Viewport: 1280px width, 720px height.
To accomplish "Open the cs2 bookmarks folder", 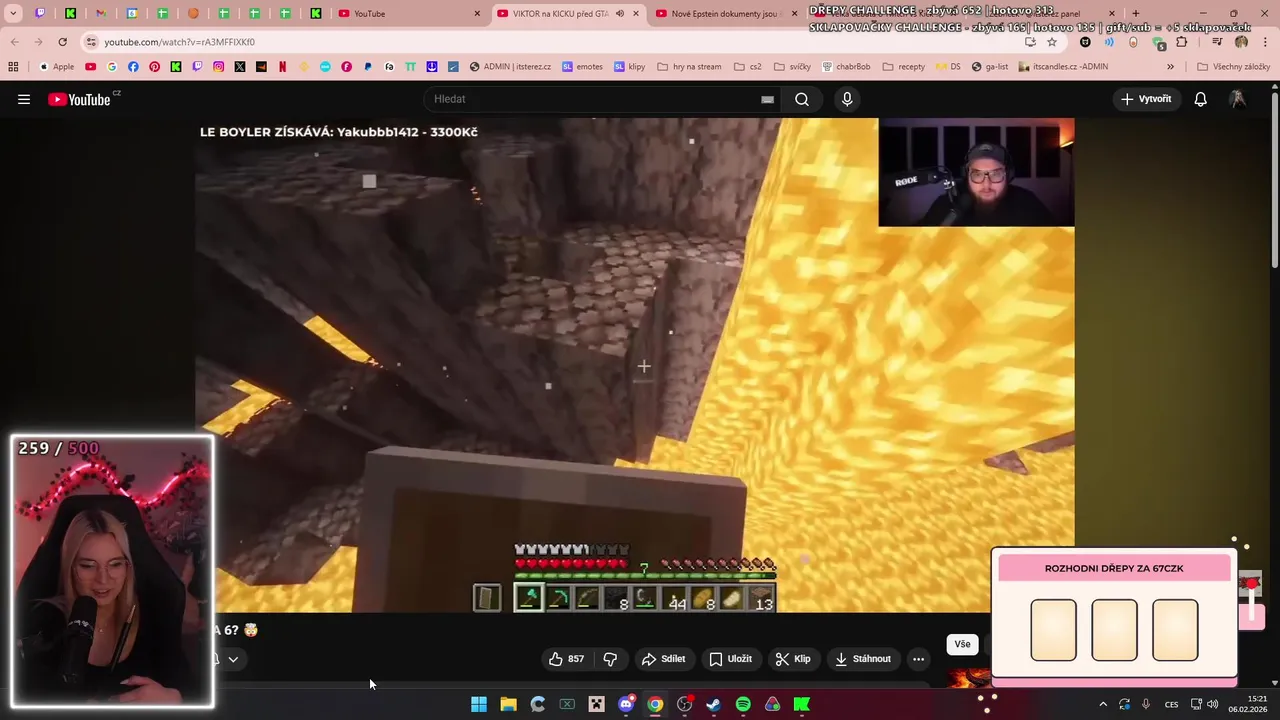I will coord(747,67).
